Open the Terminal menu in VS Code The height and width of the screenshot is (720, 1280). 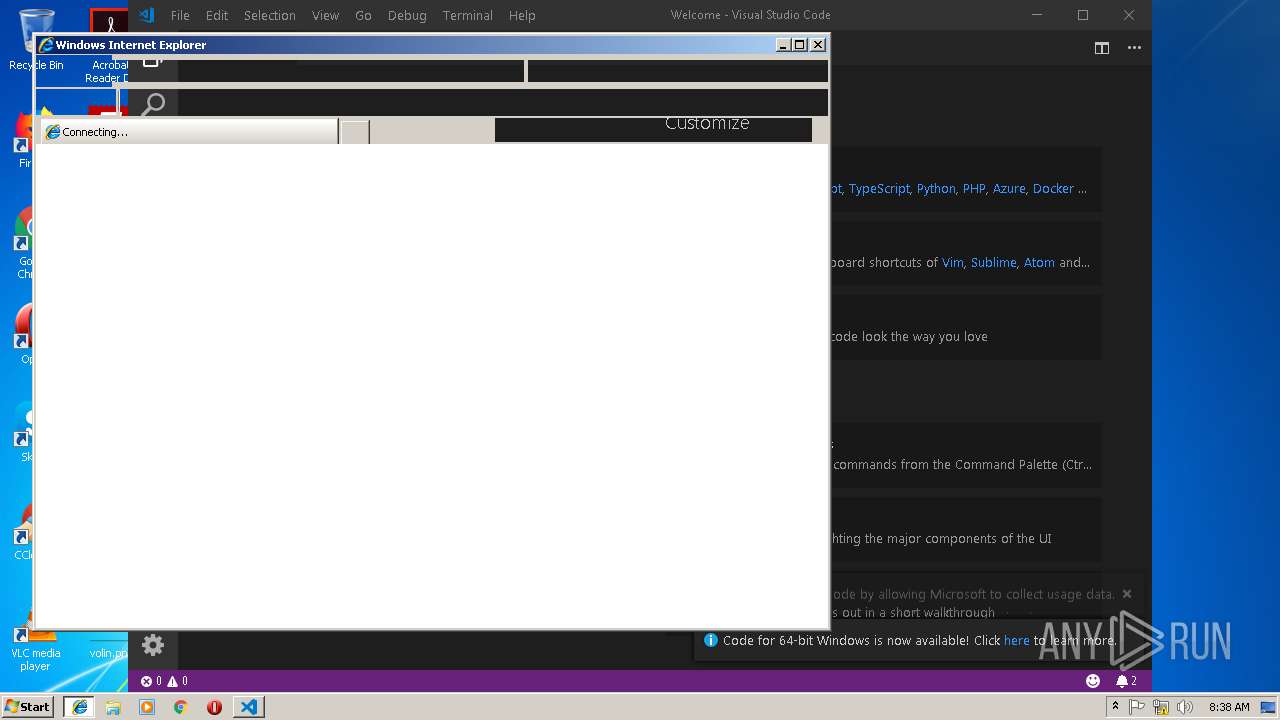(468, 15)
